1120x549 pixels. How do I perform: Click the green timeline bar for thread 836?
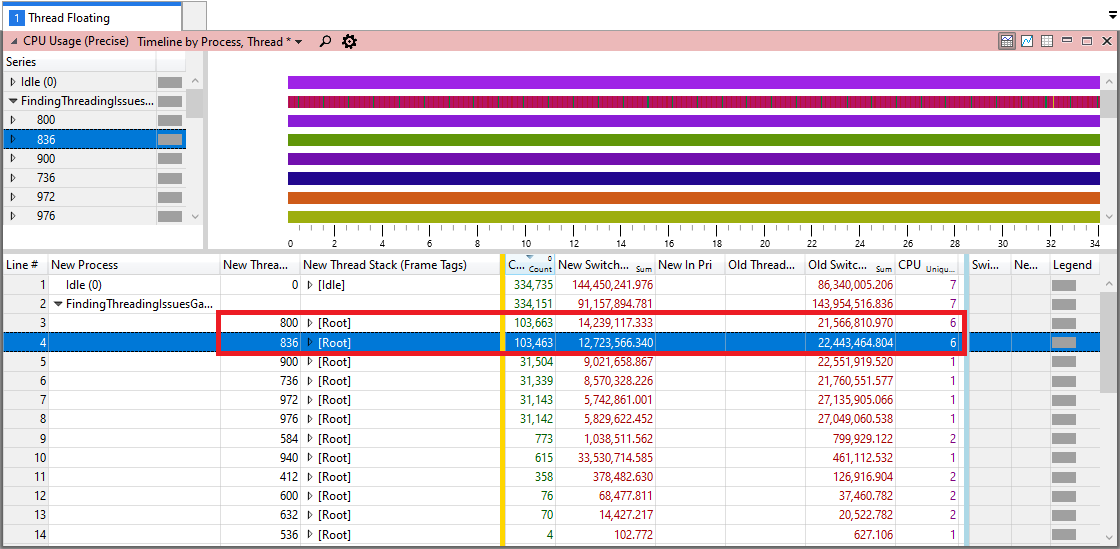[694, 140]
